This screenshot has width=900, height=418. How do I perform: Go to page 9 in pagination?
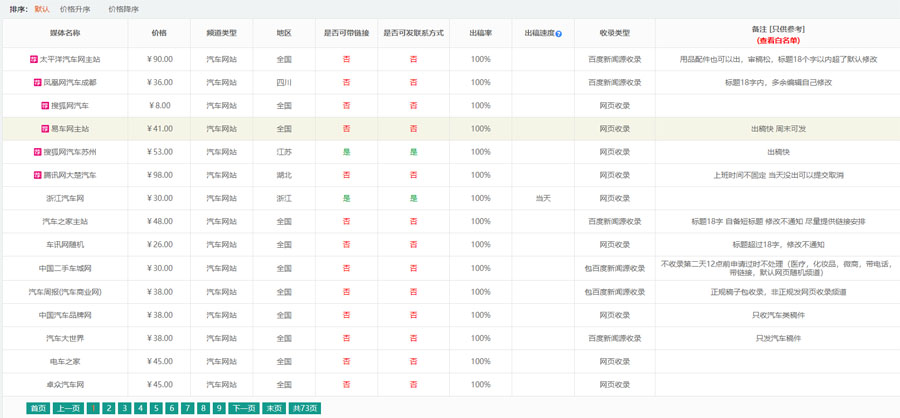point(219,408)
